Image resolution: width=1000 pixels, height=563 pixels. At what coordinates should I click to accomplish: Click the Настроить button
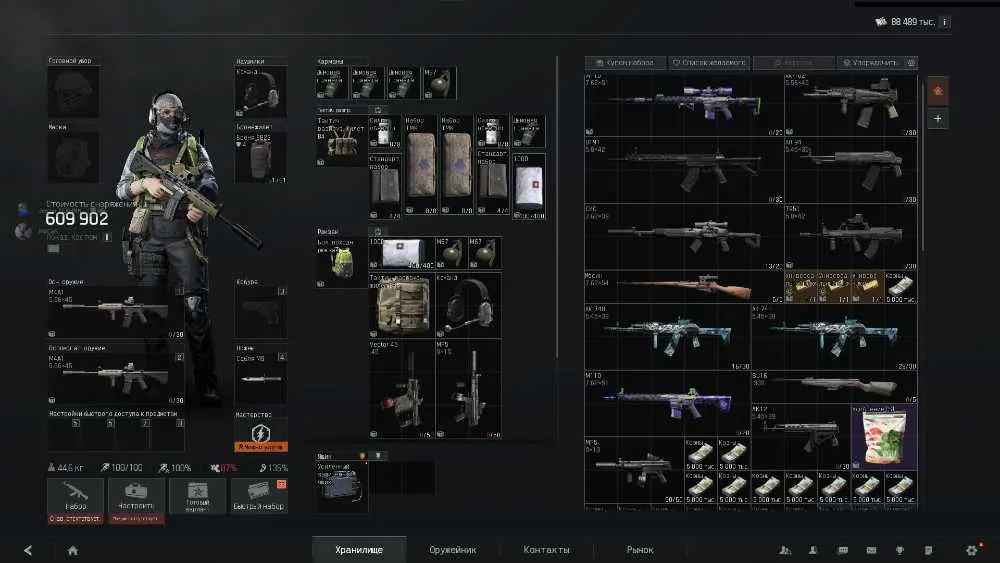click(136, 496)
